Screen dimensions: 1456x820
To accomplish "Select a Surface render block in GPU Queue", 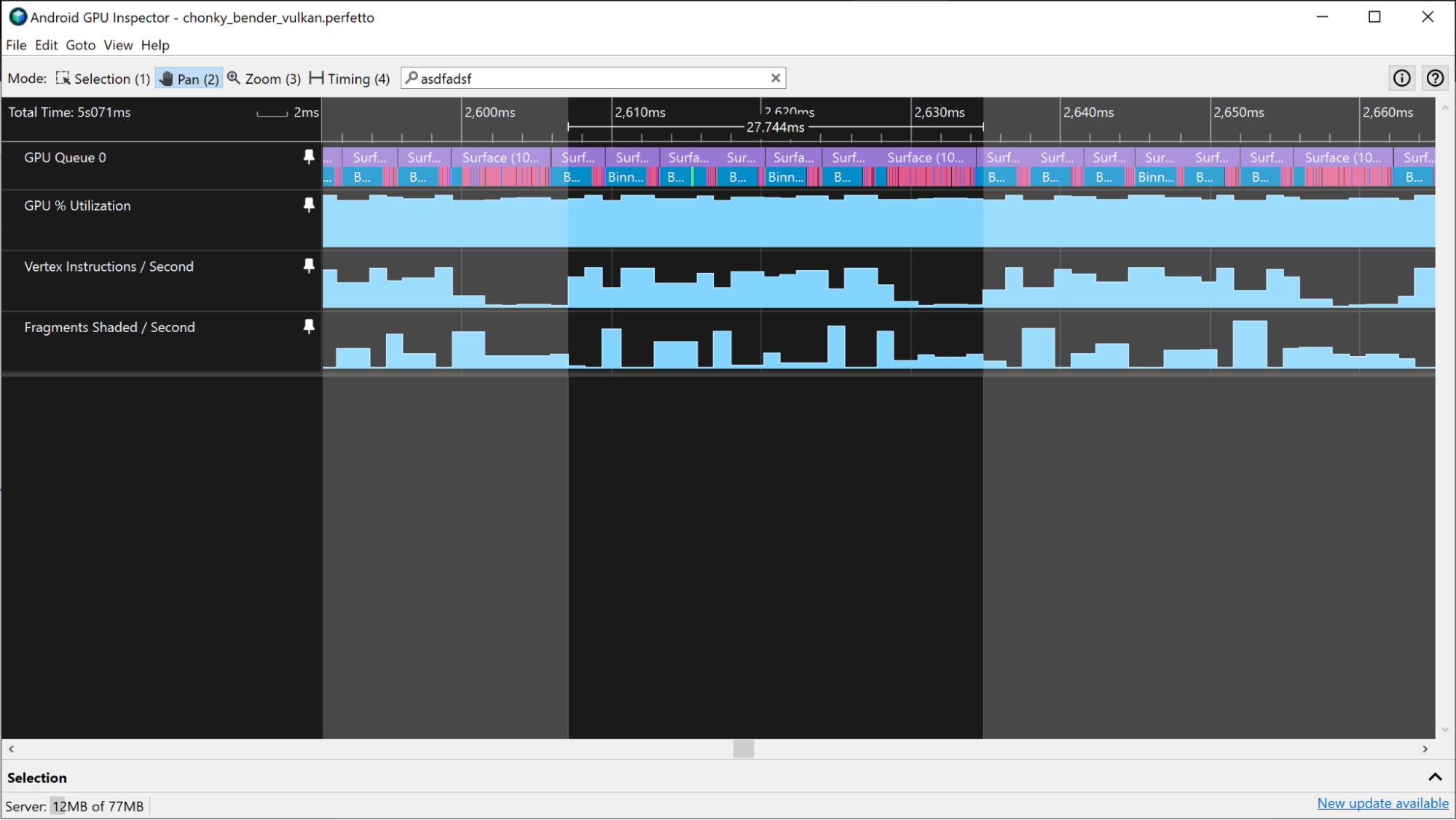I will (498, 157).
